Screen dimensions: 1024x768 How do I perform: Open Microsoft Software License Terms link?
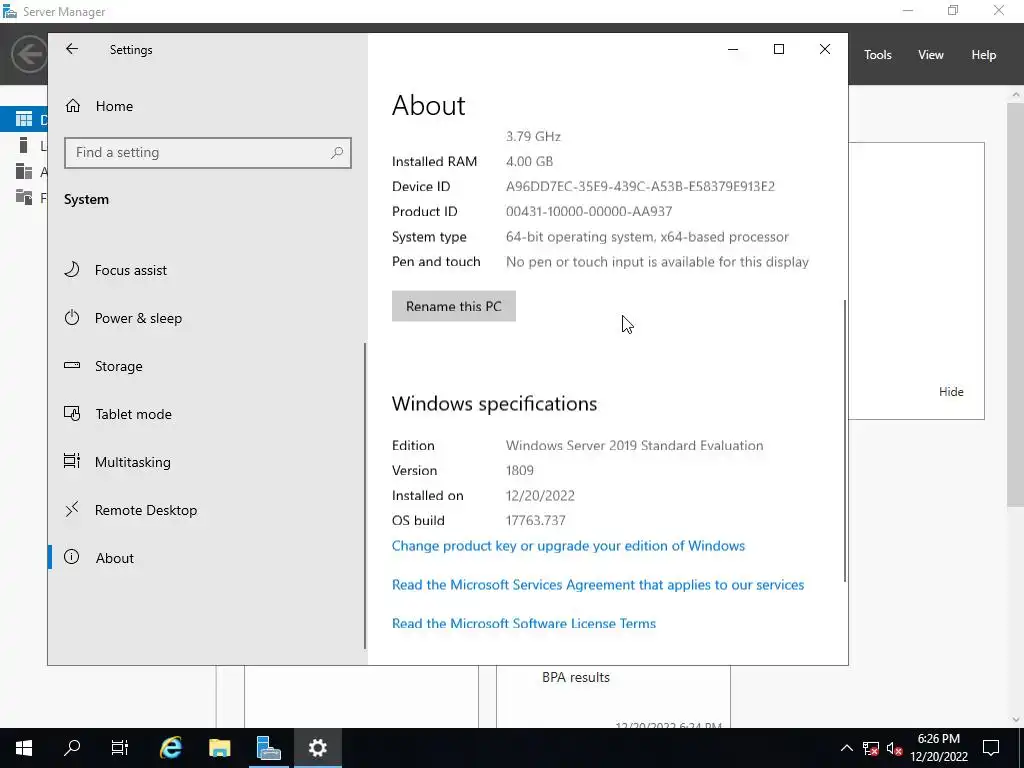[x=524, y=624]
